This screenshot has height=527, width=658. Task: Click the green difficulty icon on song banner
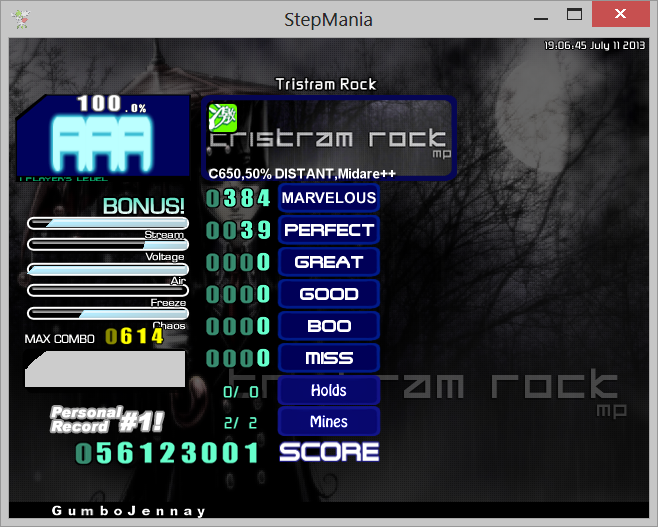[223, 118]
